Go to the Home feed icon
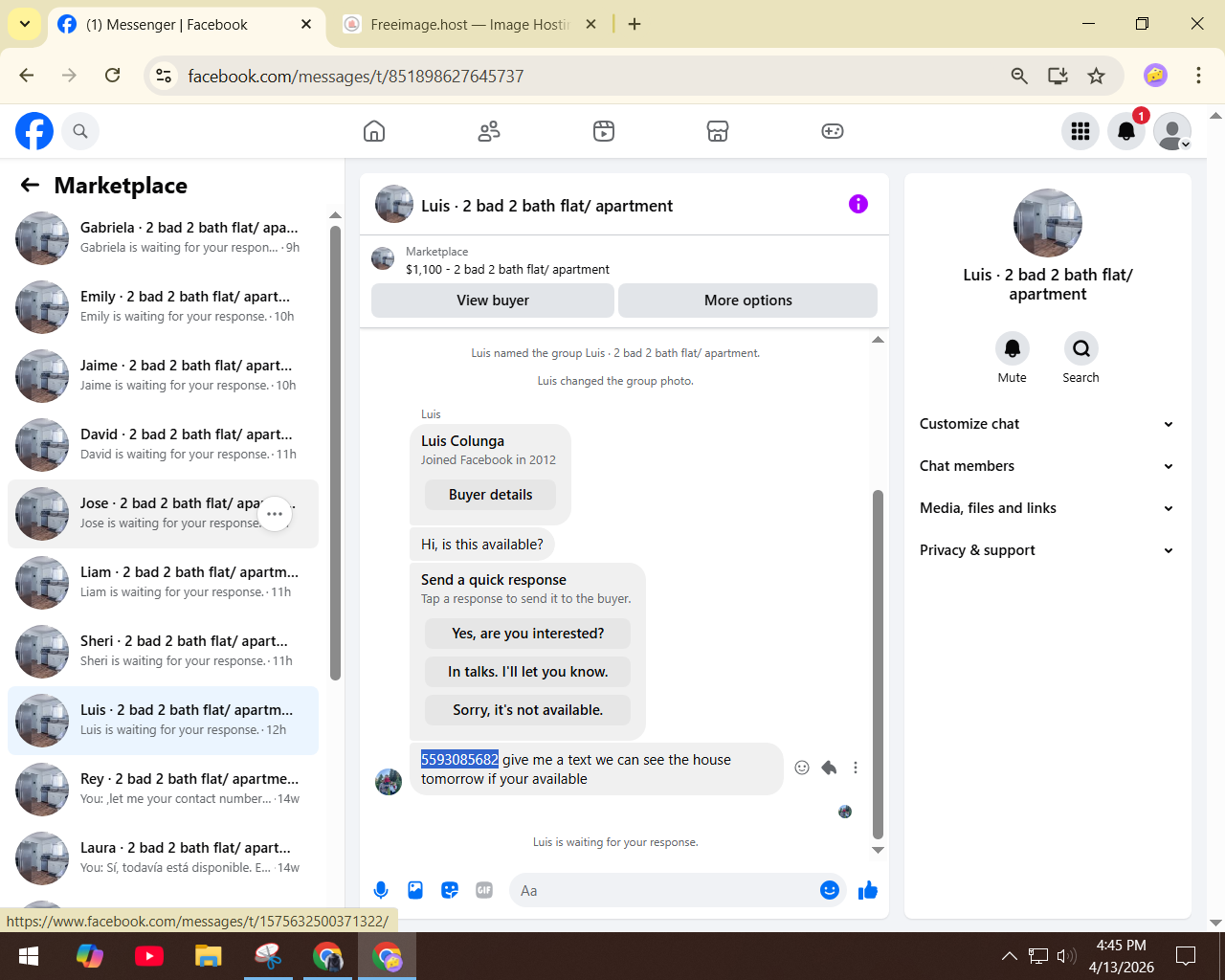1225x980 pixels. tap(374, 131)
